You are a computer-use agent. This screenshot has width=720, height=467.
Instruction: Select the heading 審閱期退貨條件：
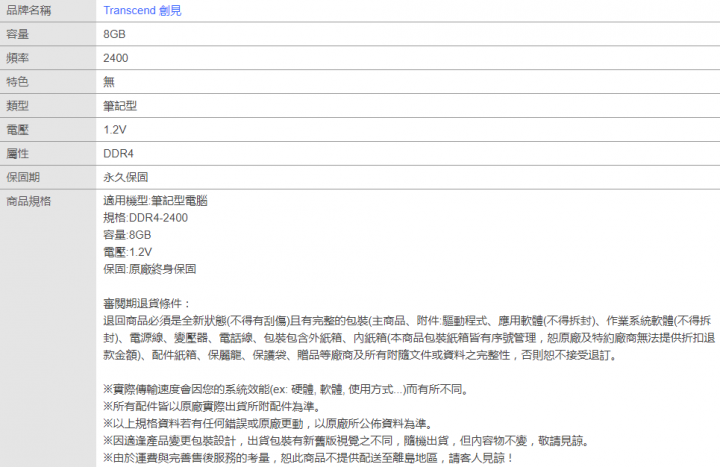click(x=147, y=304)
